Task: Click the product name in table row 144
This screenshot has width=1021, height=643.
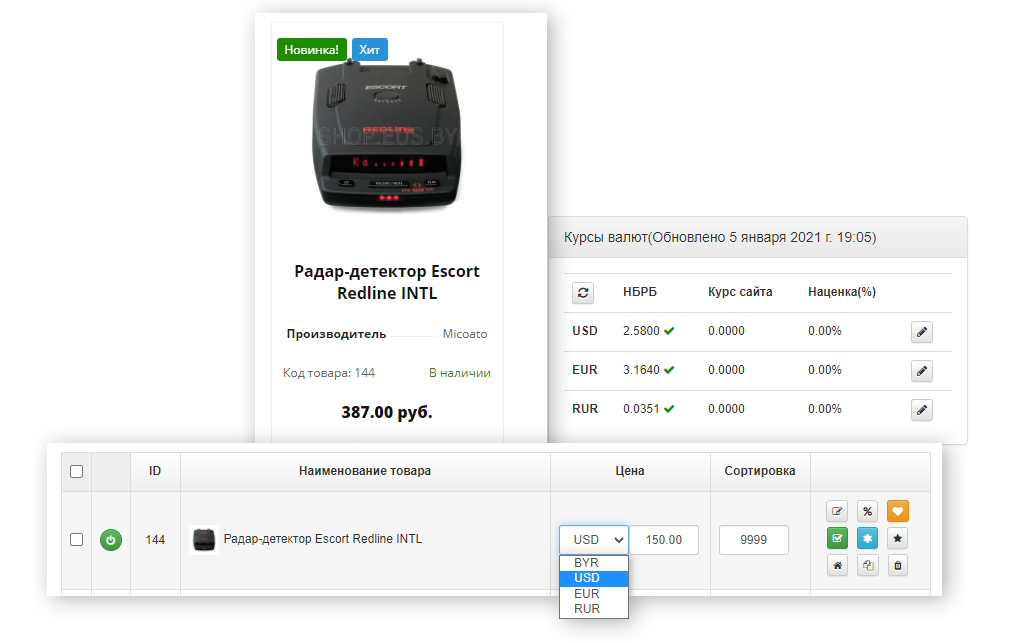Action: click(322, 539)
